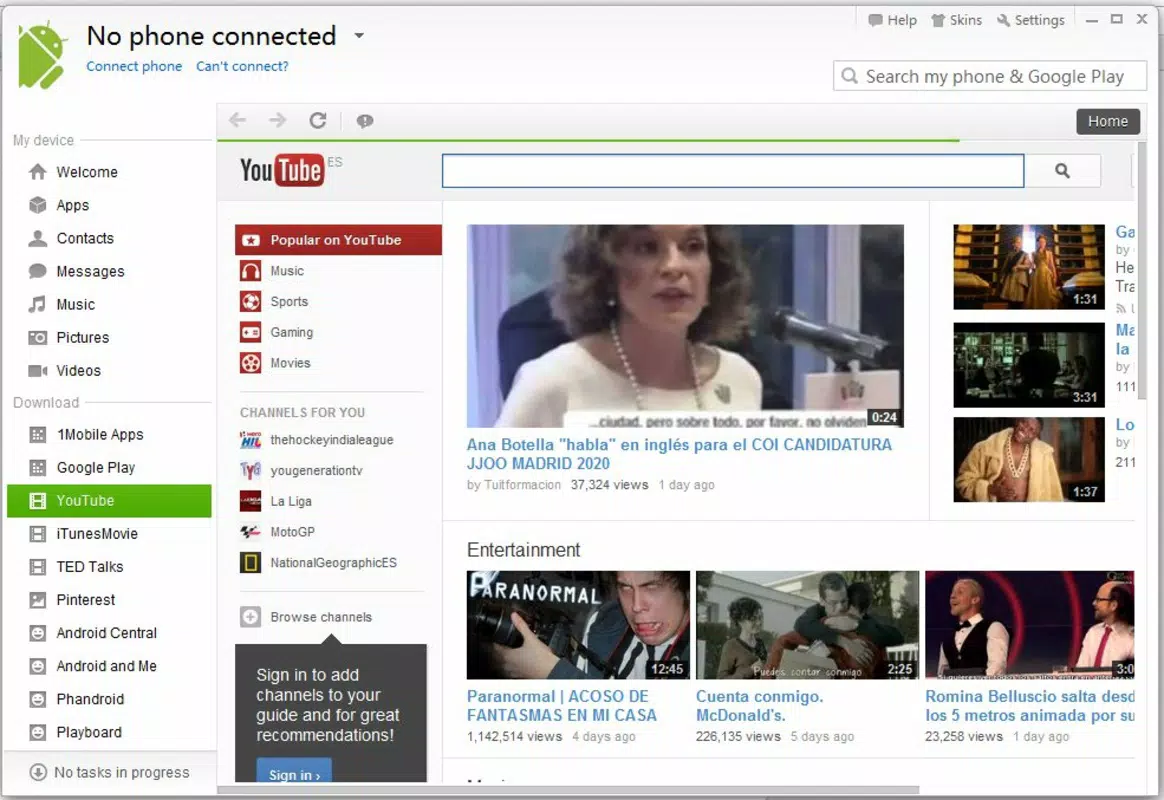The image size is (1164, 800).
Task: Click the NationalGeographicES channel icon
Action: (x=251, y=563)
